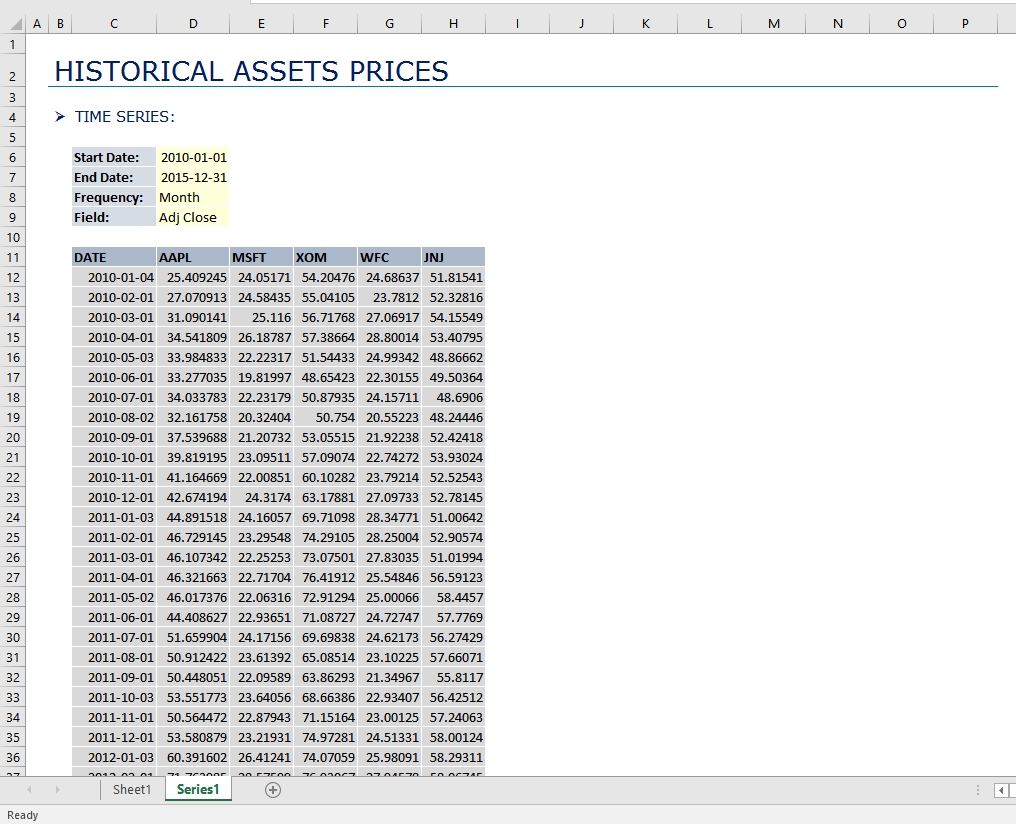Select the HISTORICAL ASSETS PRICES title cell
1016x824 pixels.
tap(251, 71)
